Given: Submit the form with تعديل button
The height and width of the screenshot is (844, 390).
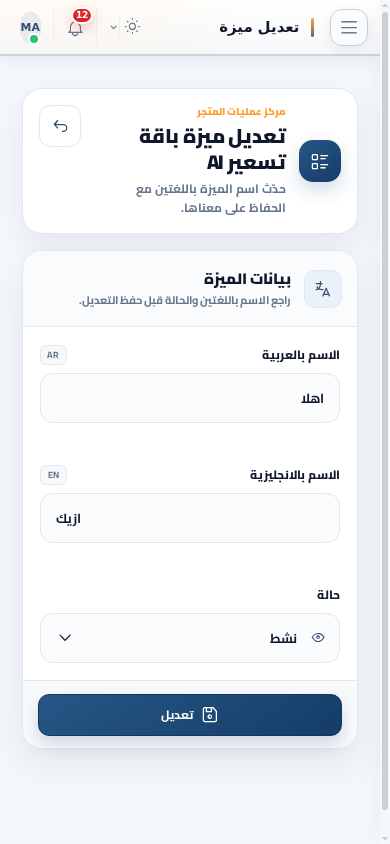Looking at the screenshot, I should 190,715.
